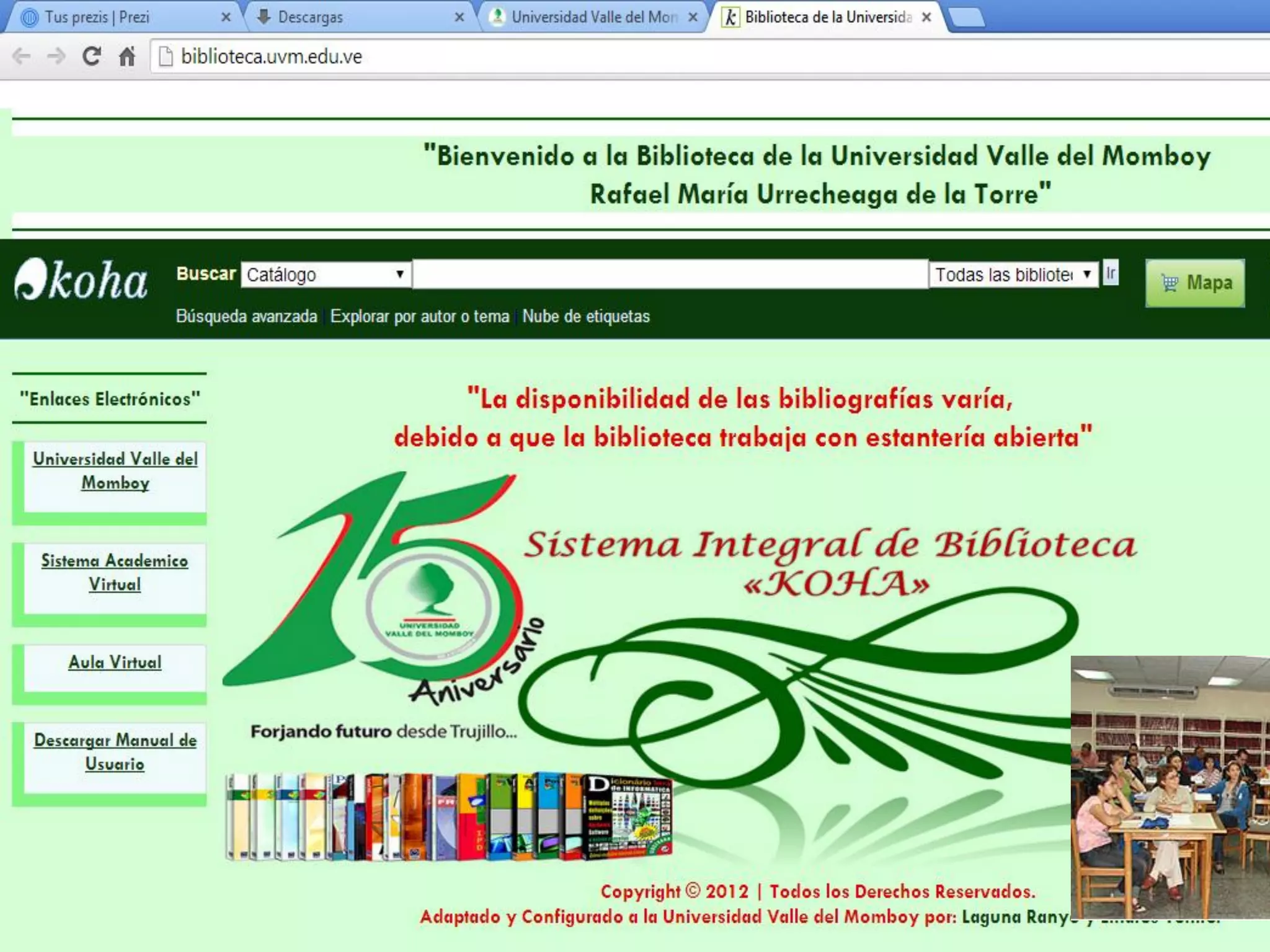This screenshot has height=952, width=1270.
Task: Open Búsqueda avanzada link
Action: coord(246,317)
